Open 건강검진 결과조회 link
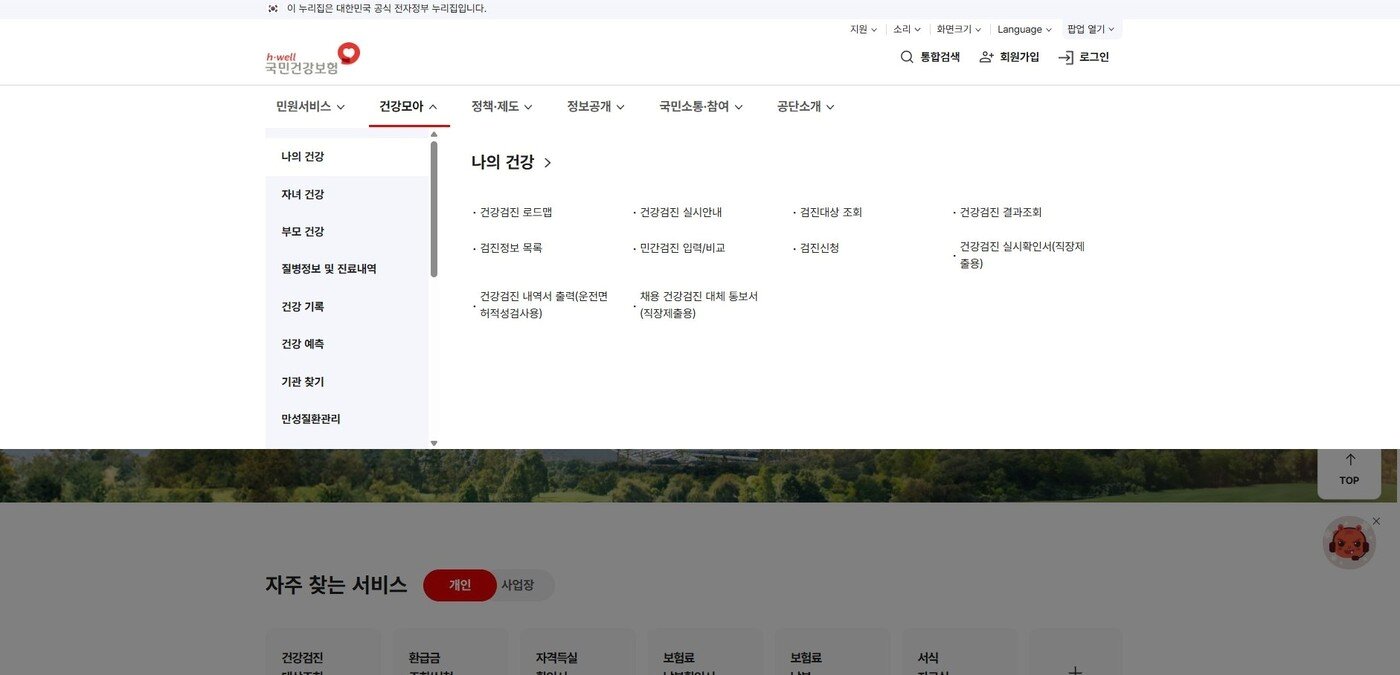Viewport: 1400px width, 675px height. point(1001,212)
